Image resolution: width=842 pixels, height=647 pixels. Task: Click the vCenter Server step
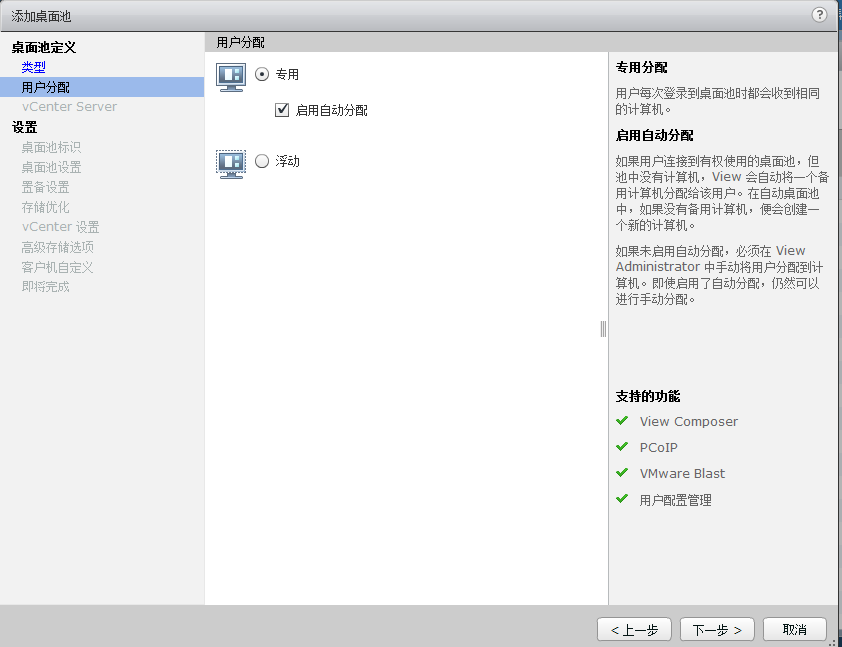click(x=69, y=107)
